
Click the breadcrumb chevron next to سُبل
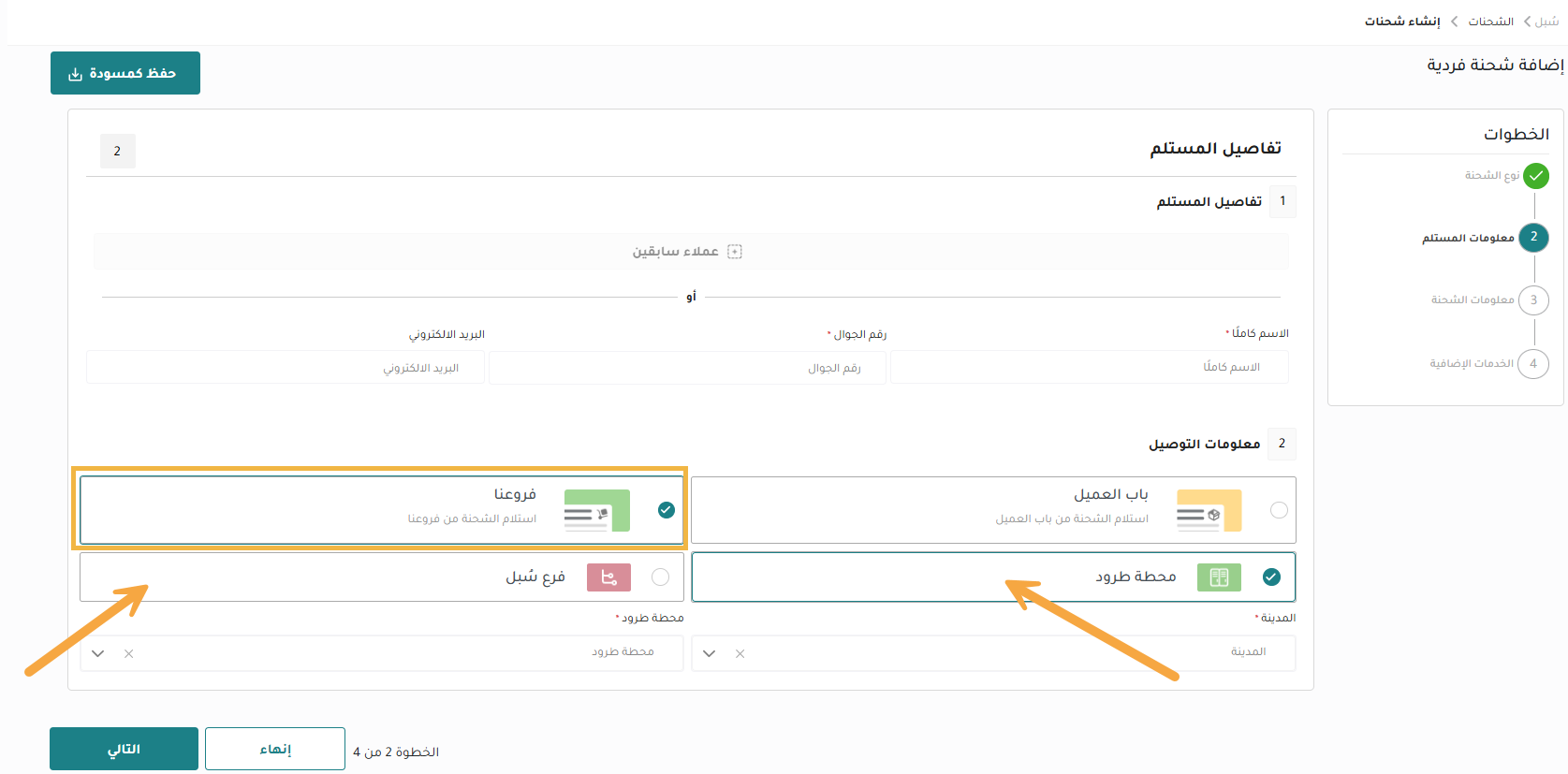1527,22
